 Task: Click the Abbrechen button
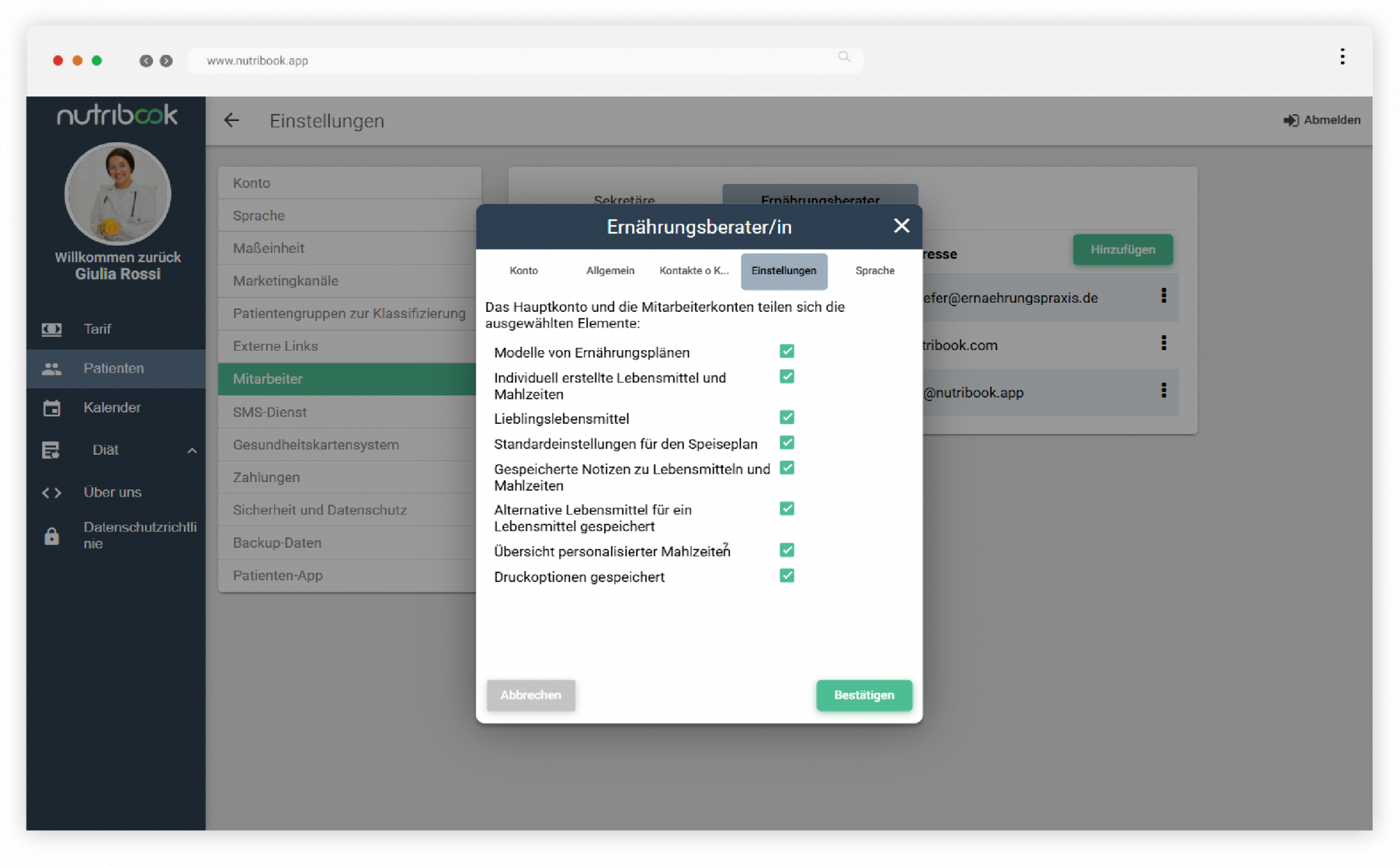tap(530, 695)
